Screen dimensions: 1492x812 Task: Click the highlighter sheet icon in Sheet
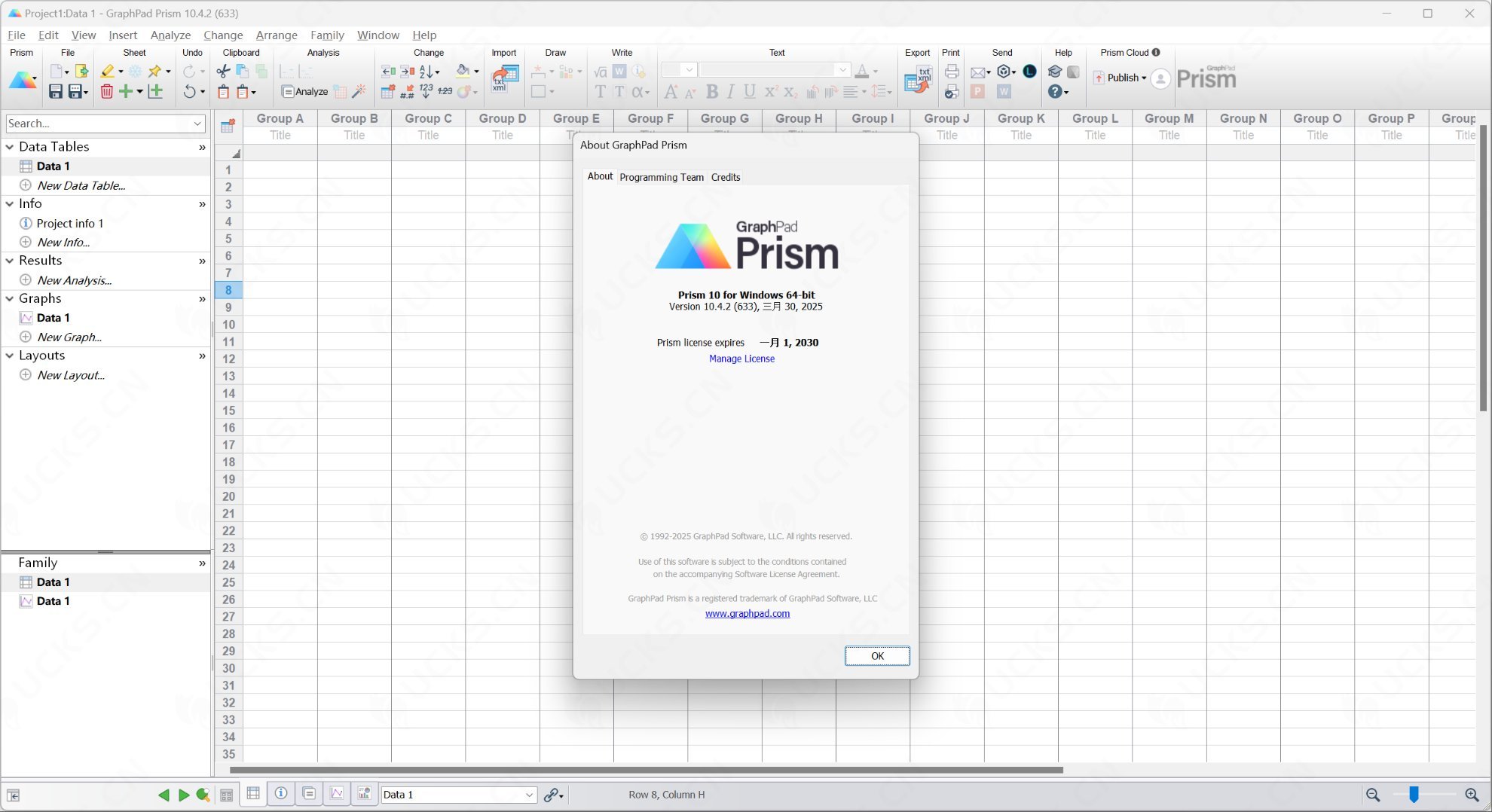tap(108, 71)
